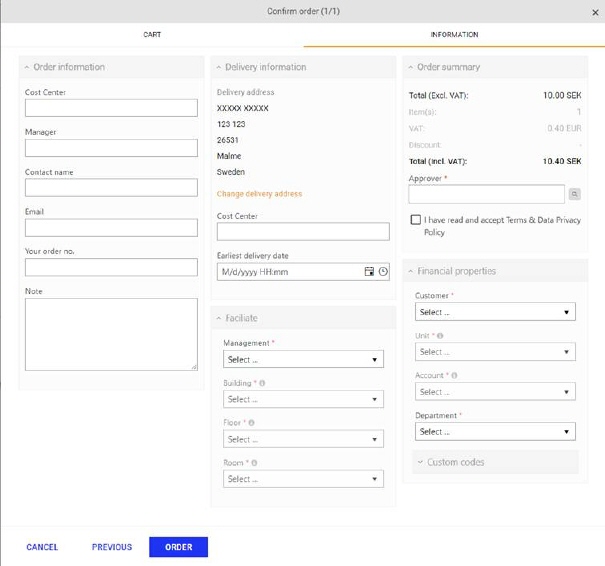Open the Management dropdown
The image size is (605, 566).
click(303, 359)
